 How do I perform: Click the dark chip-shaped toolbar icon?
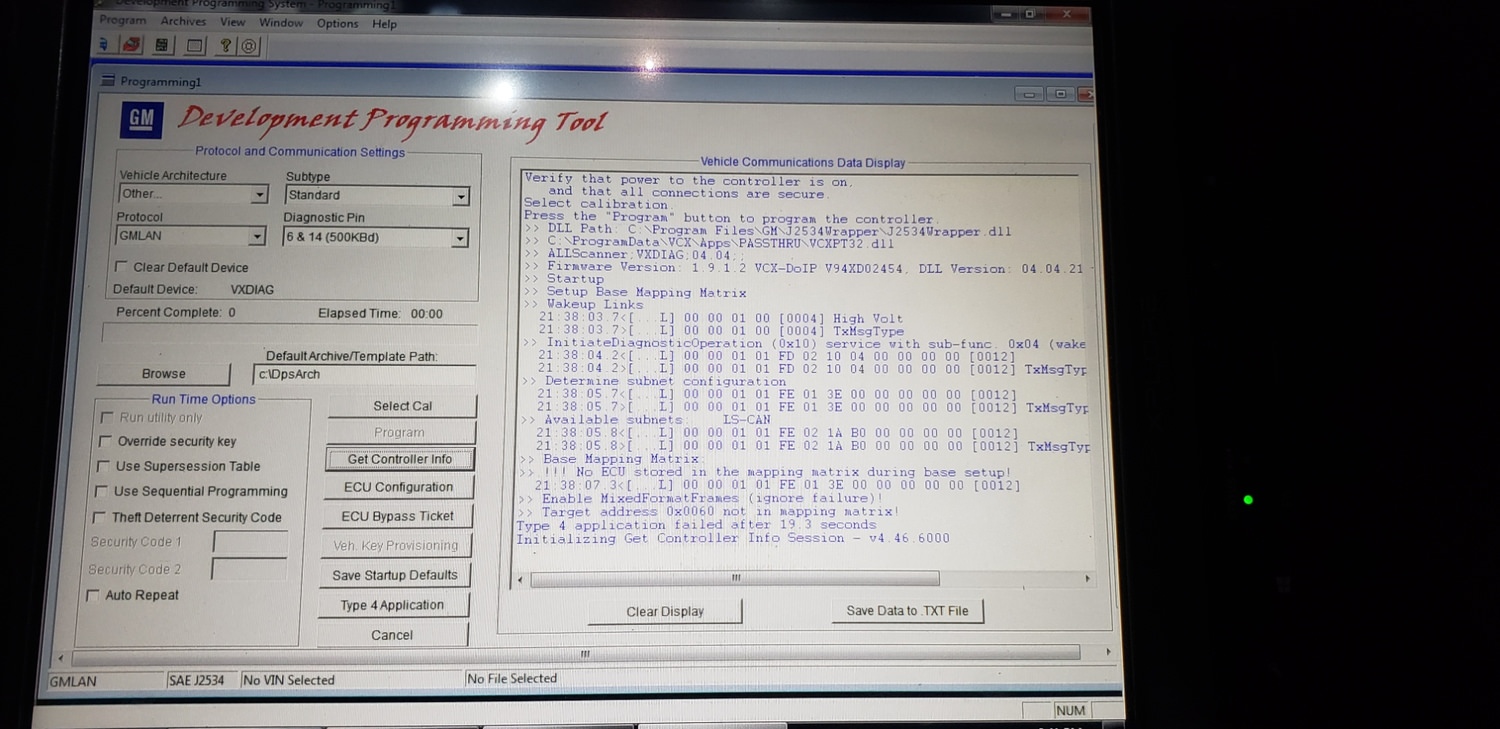pos(162,45)
